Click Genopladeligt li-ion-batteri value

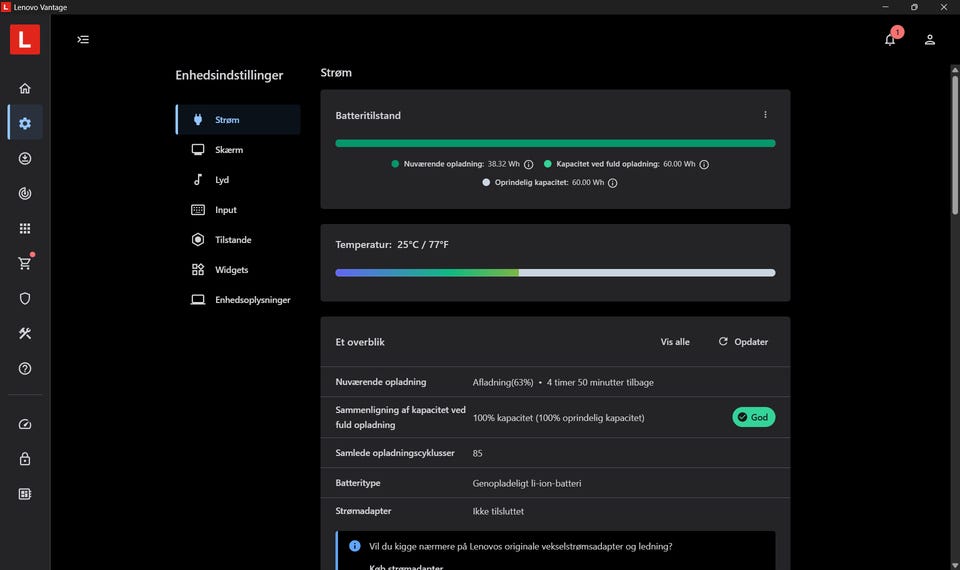point(527,483)
